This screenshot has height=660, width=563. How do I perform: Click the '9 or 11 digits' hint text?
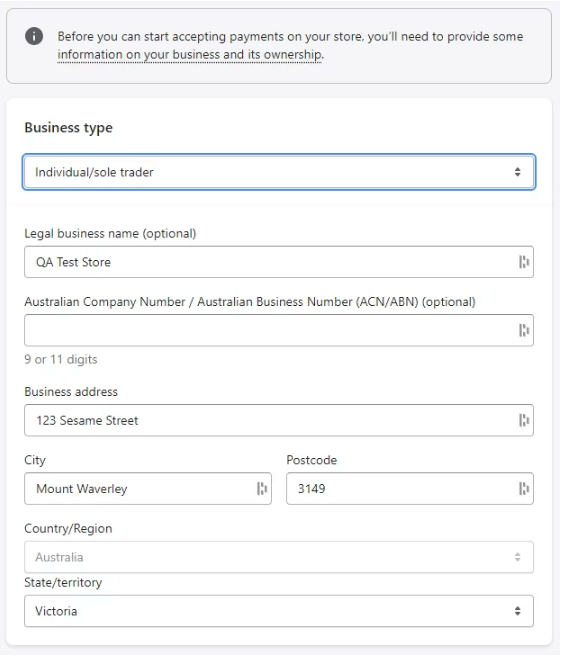point(61,359)
